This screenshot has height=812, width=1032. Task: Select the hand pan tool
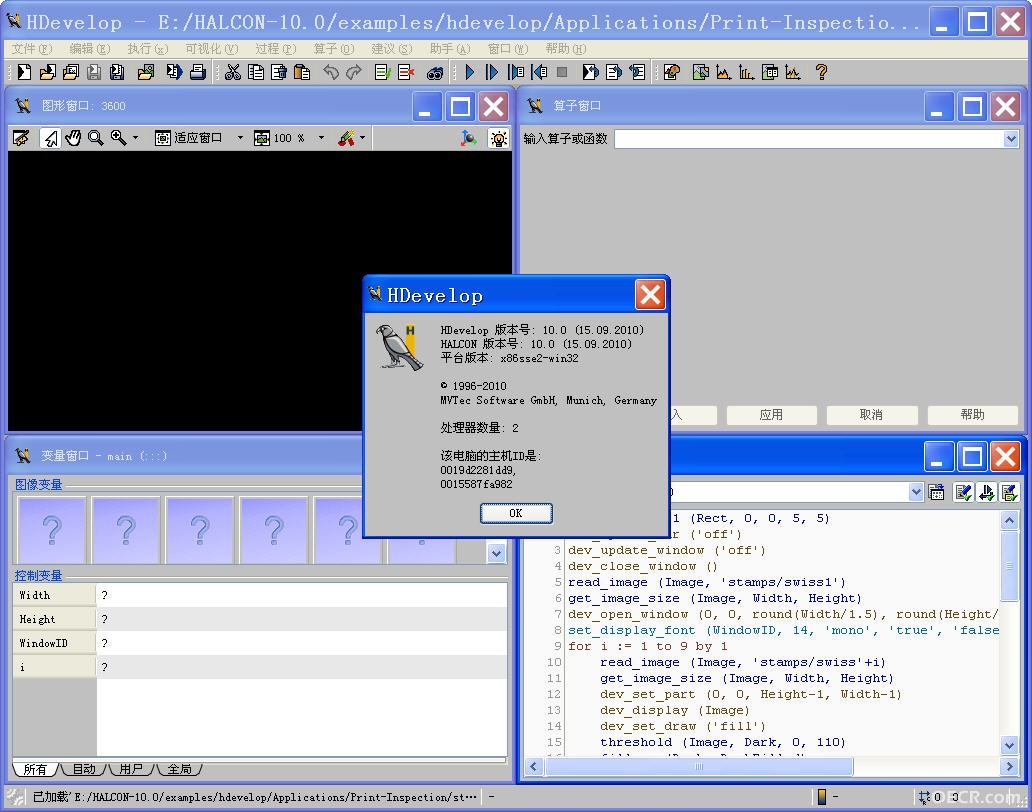[73, 138]
